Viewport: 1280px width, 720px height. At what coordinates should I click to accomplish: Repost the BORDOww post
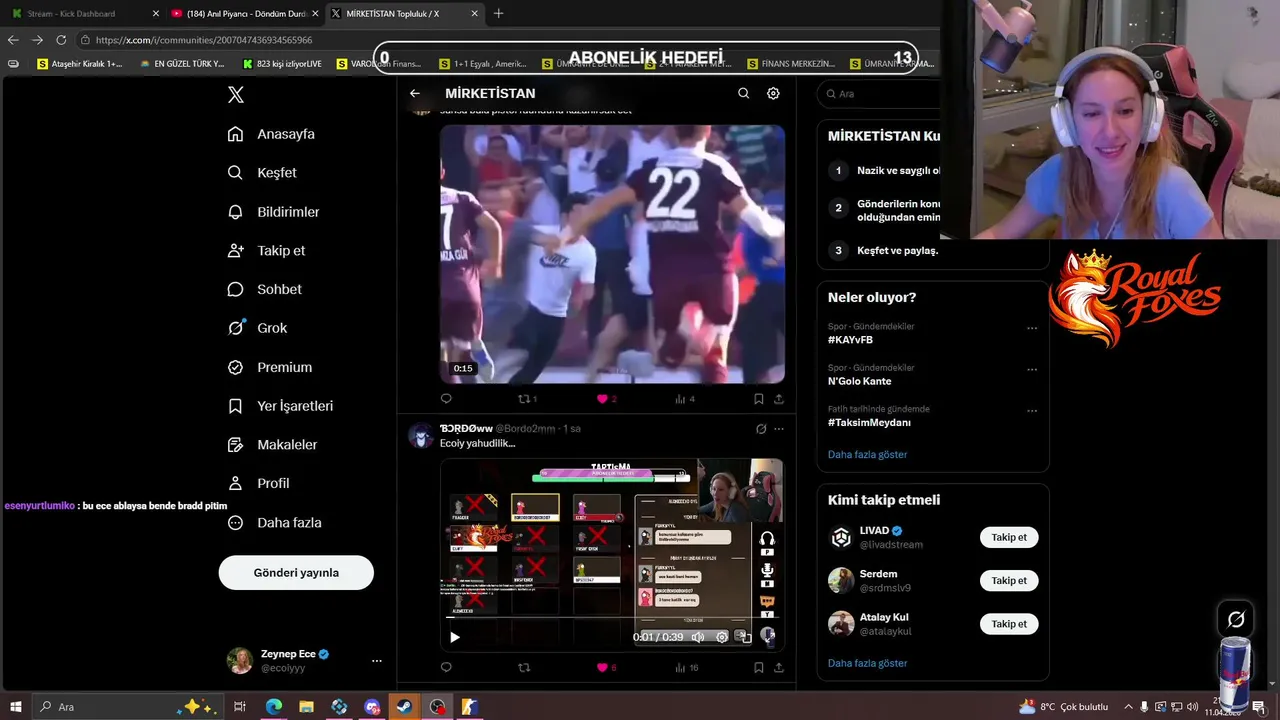click(524, 667)
